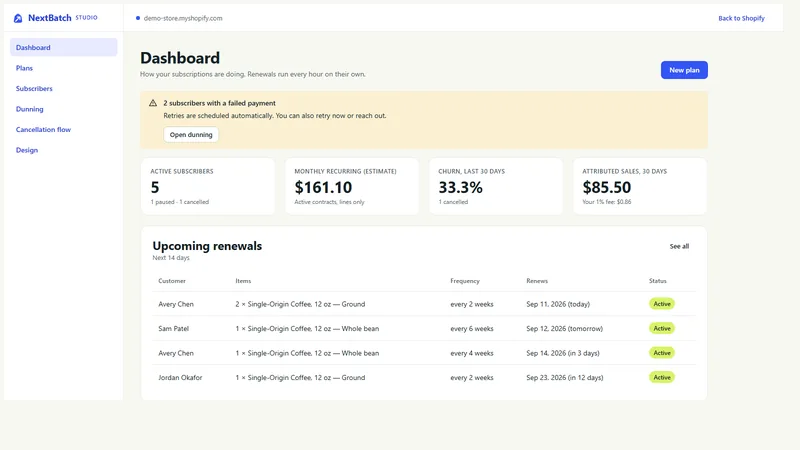The height and width of the screenshot is (450, 800).
Task: Click the Open dunning button
Action: tap(191, 135)
